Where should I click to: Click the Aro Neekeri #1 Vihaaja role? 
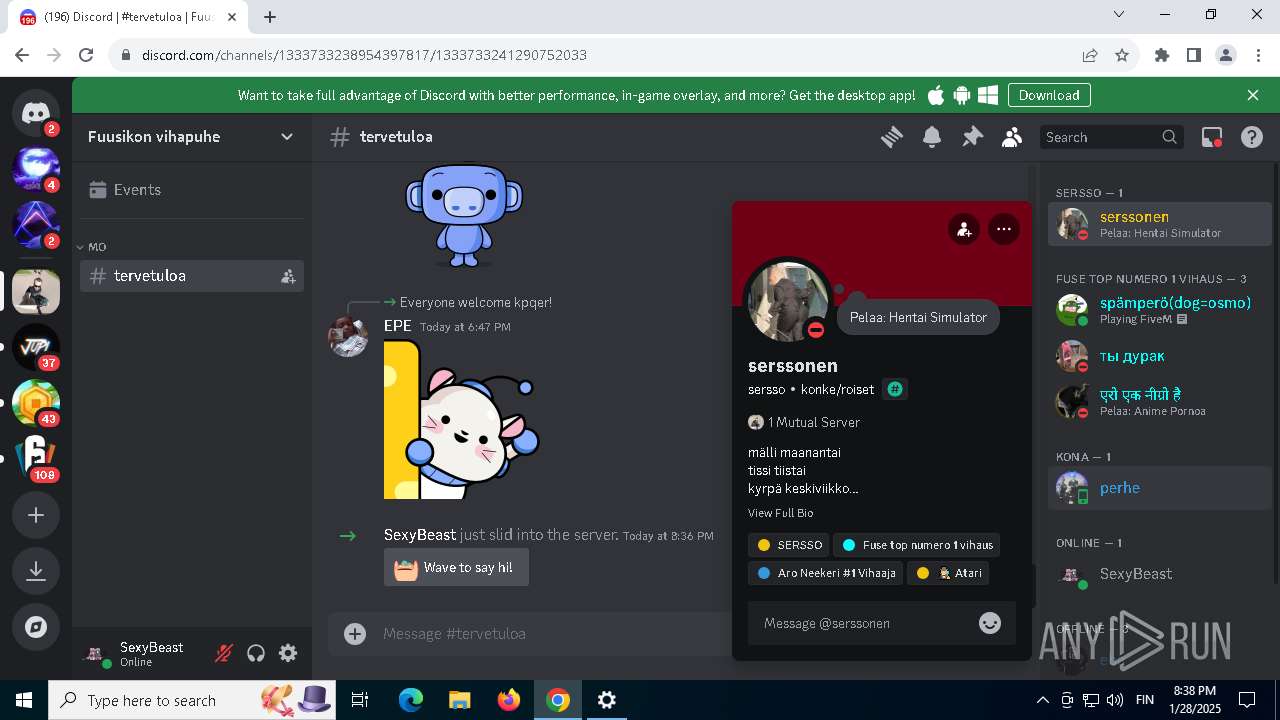click(x=825, y=573)
